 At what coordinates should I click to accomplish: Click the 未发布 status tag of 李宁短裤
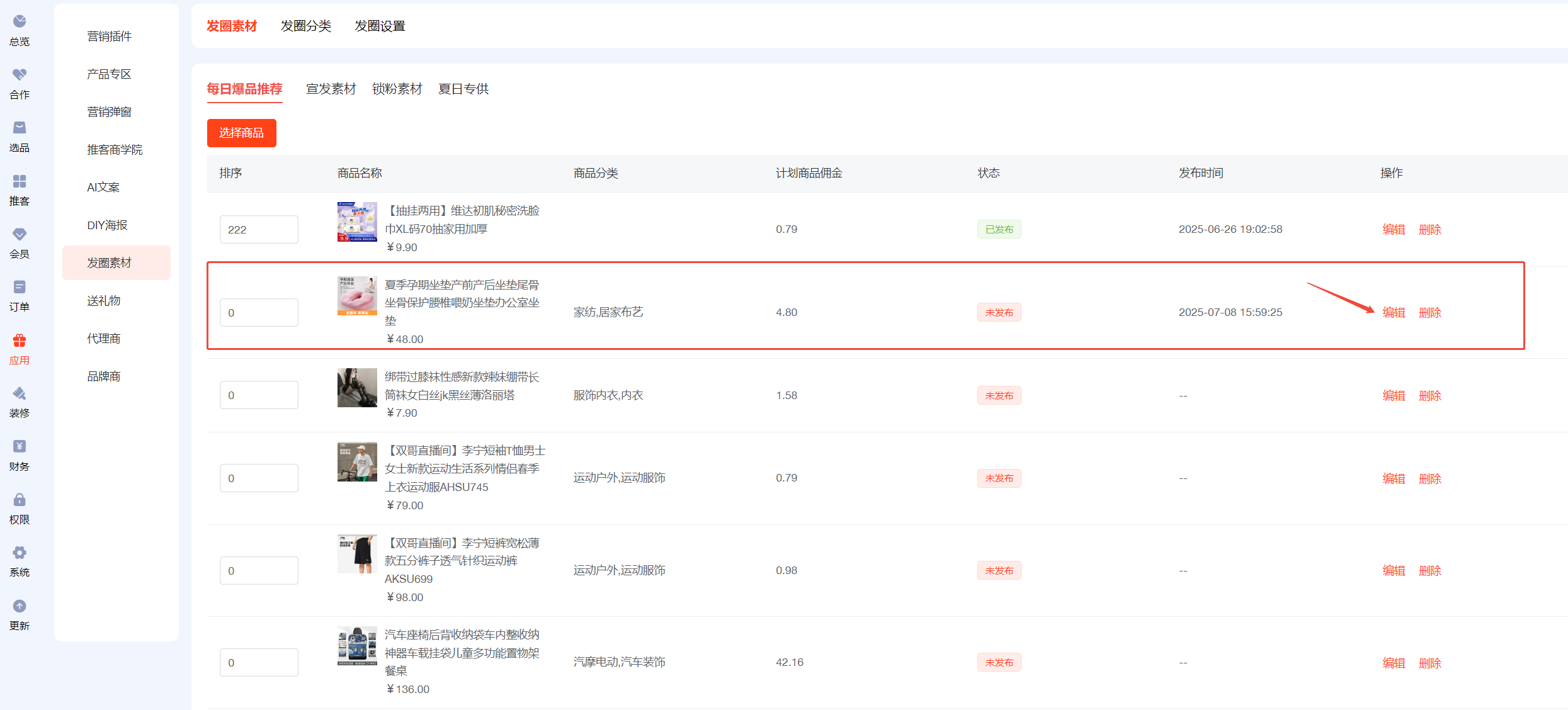coord(999,571)
